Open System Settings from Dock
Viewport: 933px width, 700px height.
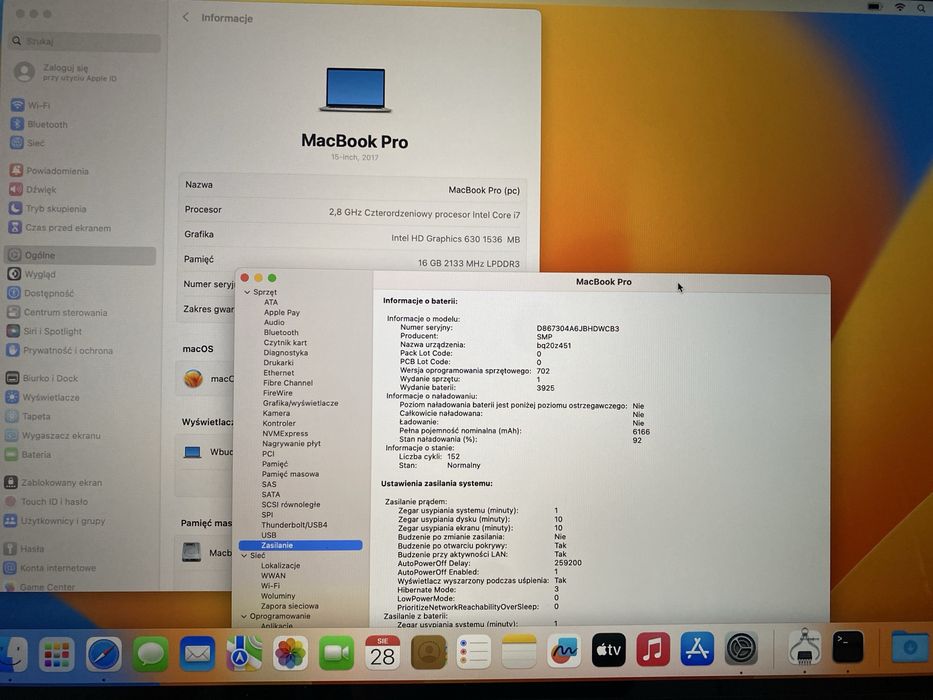[741, 648]
